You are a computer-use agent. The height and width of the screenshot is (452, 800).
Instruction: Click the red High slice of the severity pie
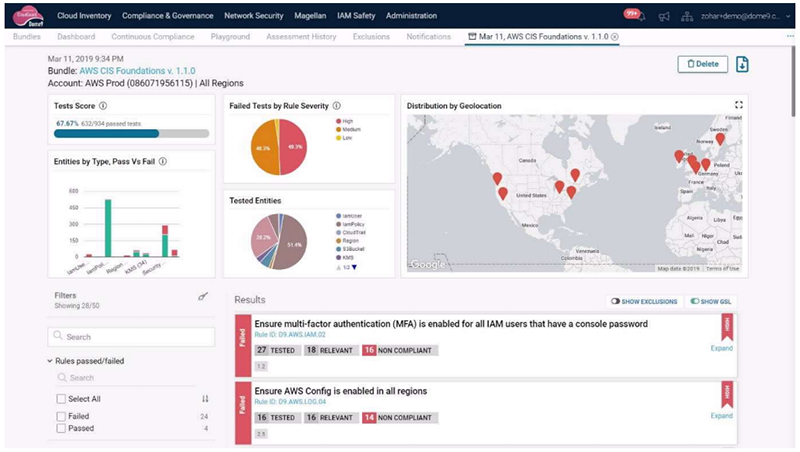click(293, 147)
